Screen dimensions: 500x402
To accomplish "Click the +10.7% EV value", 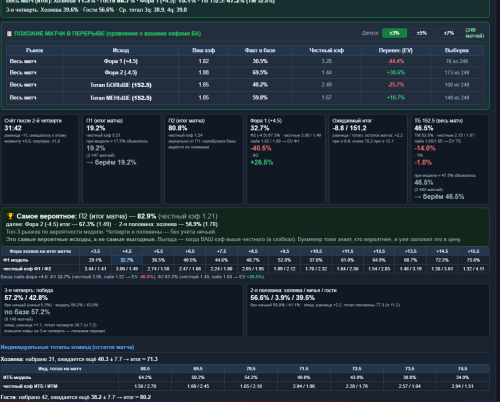I will [396, 98].
